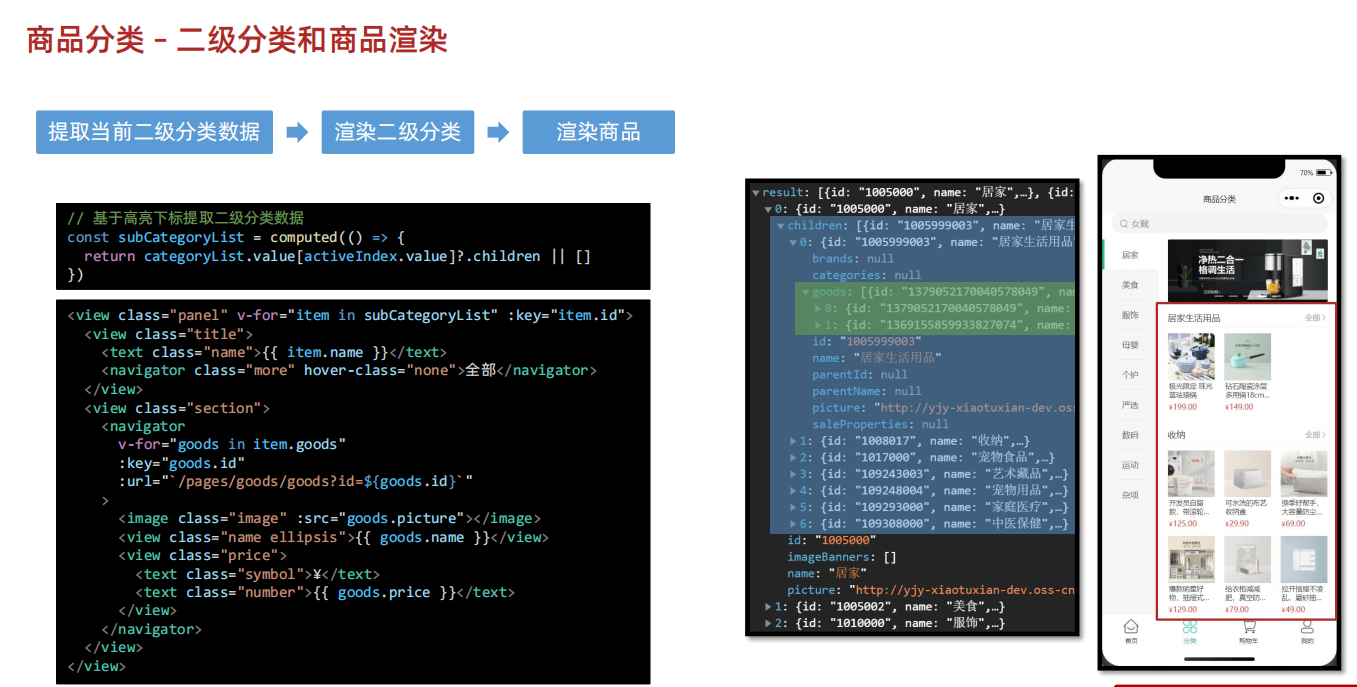Click the comment 基于高亮下标提取二级分类数据
This screenshot has width=1357, height=687.
pos(185,218)
